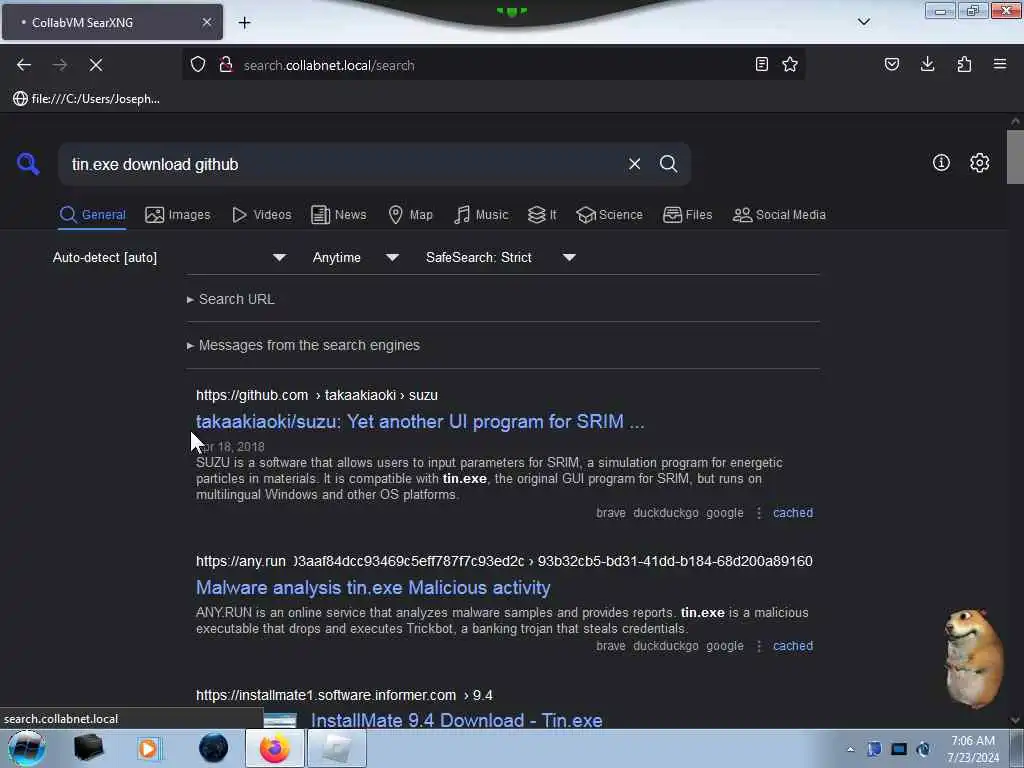Open cached version of suzu result
Image resolution: width=1024 pixels, height=768 pixels.
click(x=793, y=513)
